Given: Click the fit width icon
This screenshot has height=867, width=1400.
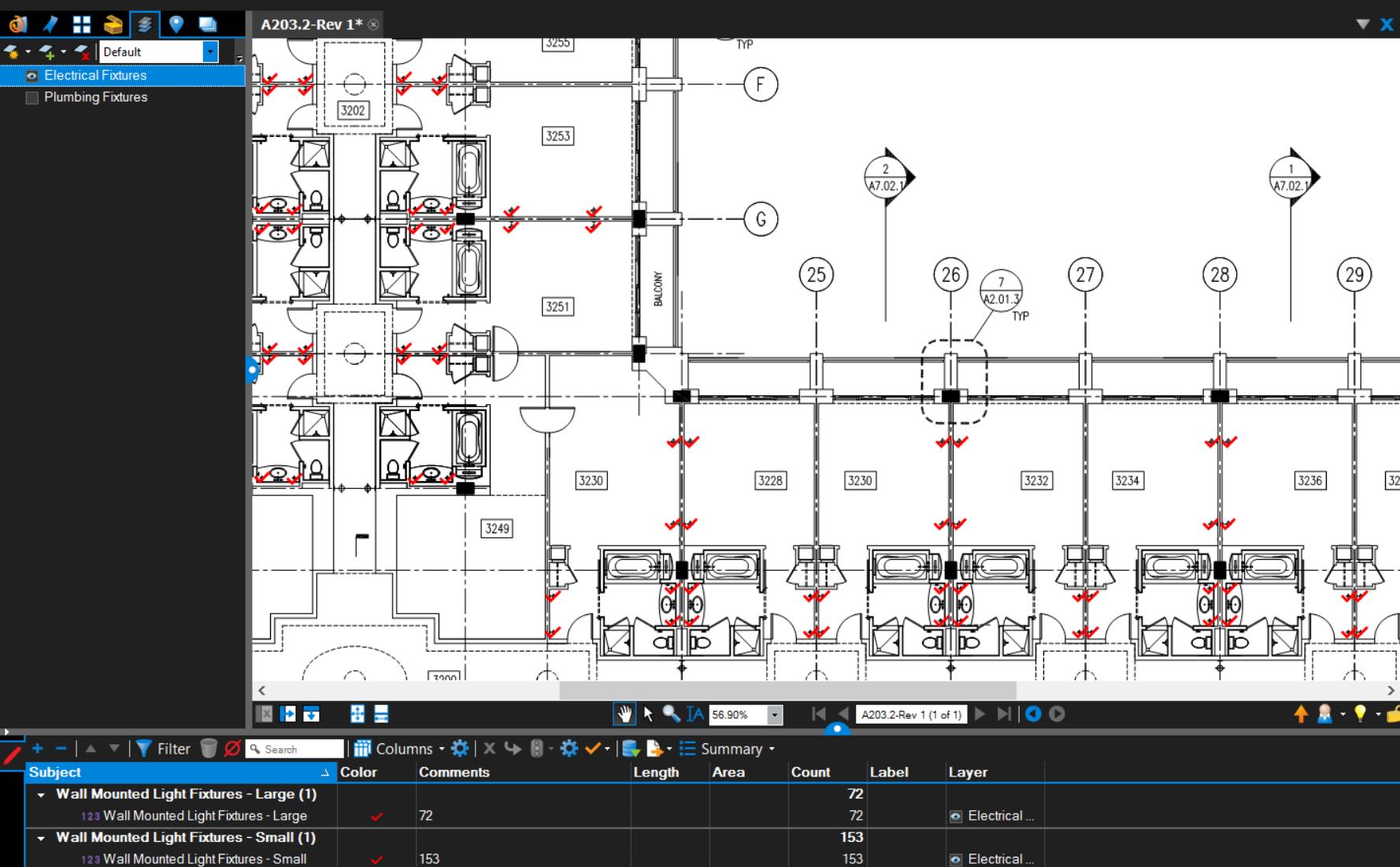Looking at the screenshot, I should [381, 714].
